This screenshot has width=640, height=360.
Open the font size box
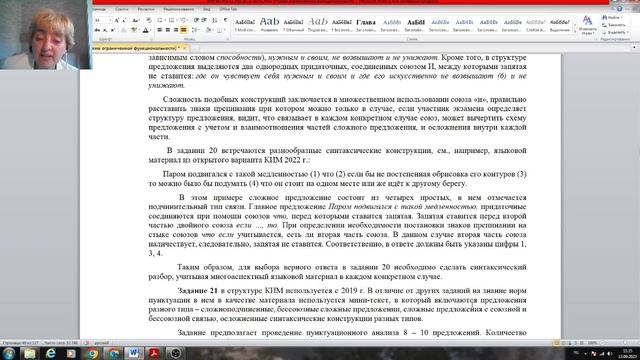click(102, 20)
